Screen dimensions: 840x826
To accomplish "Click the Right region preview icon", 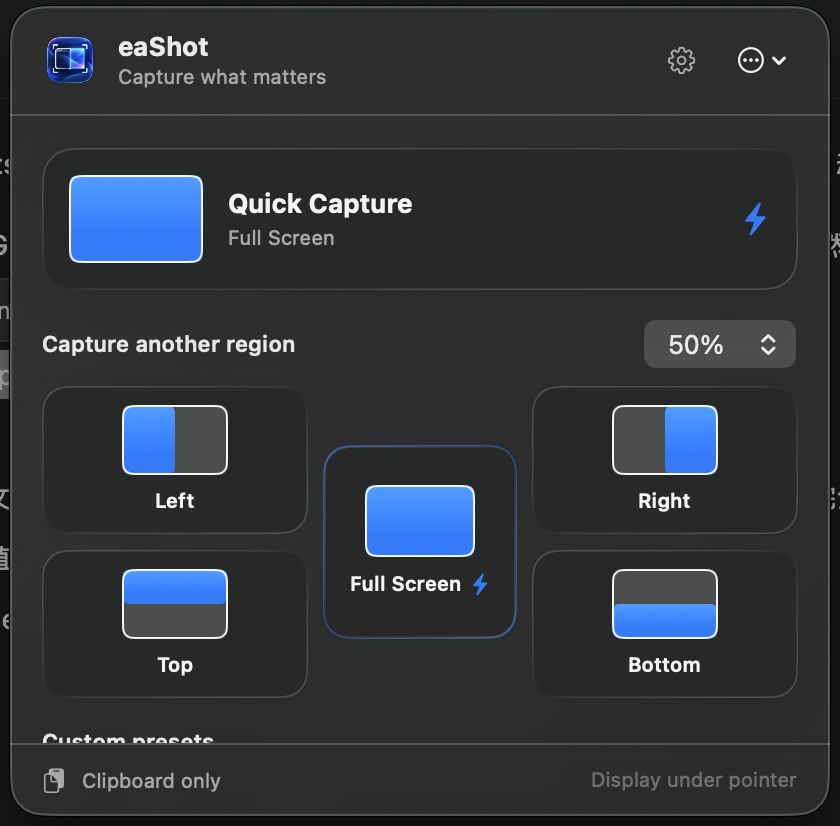I will [x=664, y=440].
